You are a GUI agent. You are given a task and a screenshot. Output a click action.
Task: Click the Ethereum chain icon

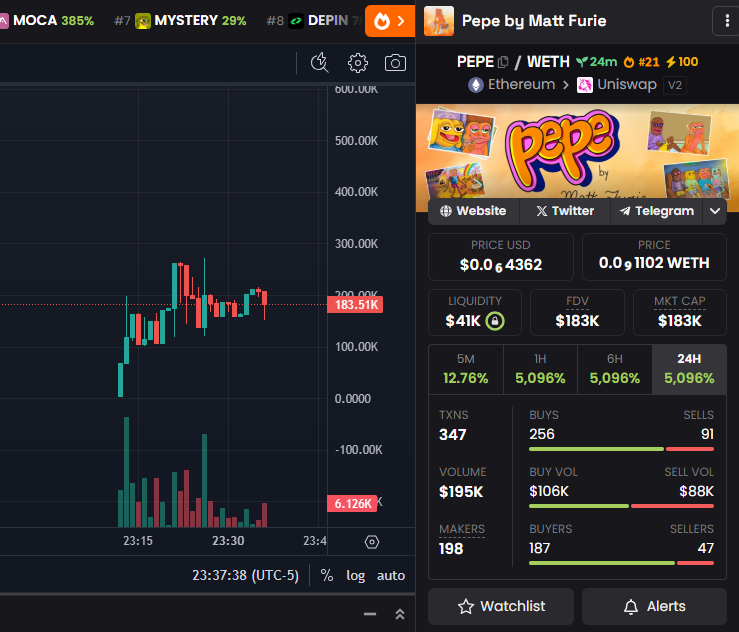click(476, 85)
